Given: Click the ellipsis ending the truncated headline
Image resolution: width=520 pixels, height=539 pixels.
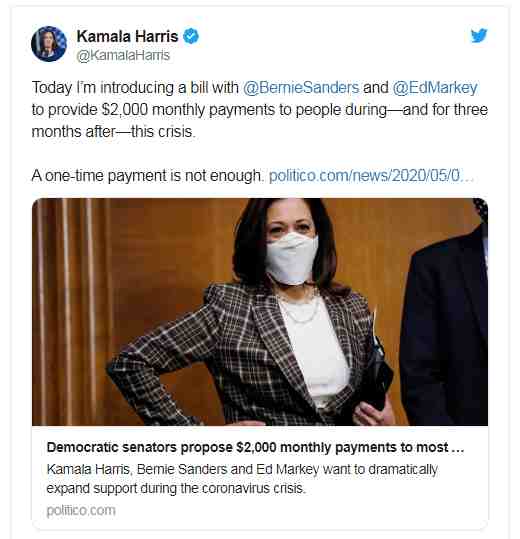Looking at the screenshot, I should pos(457,448).
